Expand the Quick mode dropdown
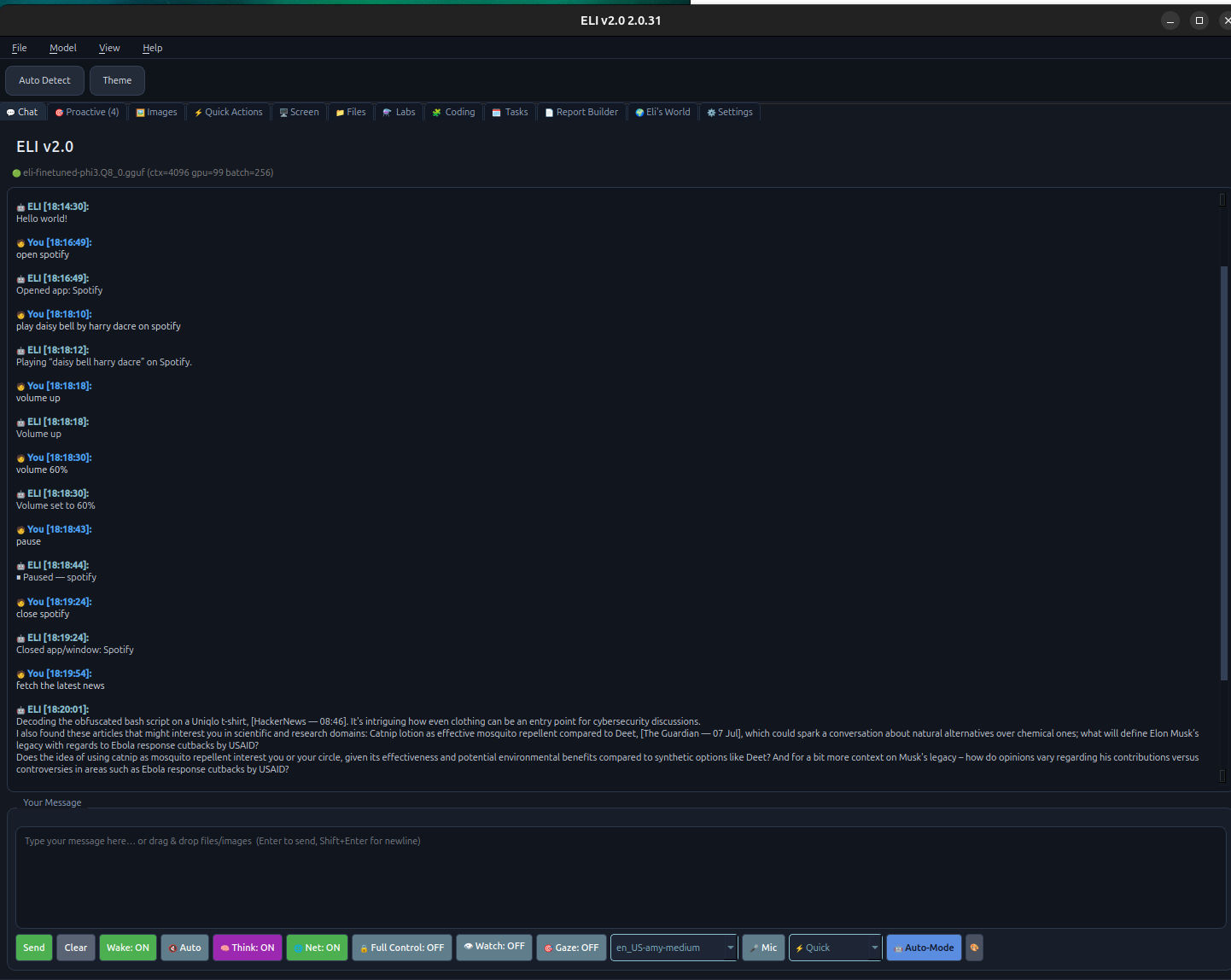This screenshot has height=980, width=1231. tap(836, 948)
